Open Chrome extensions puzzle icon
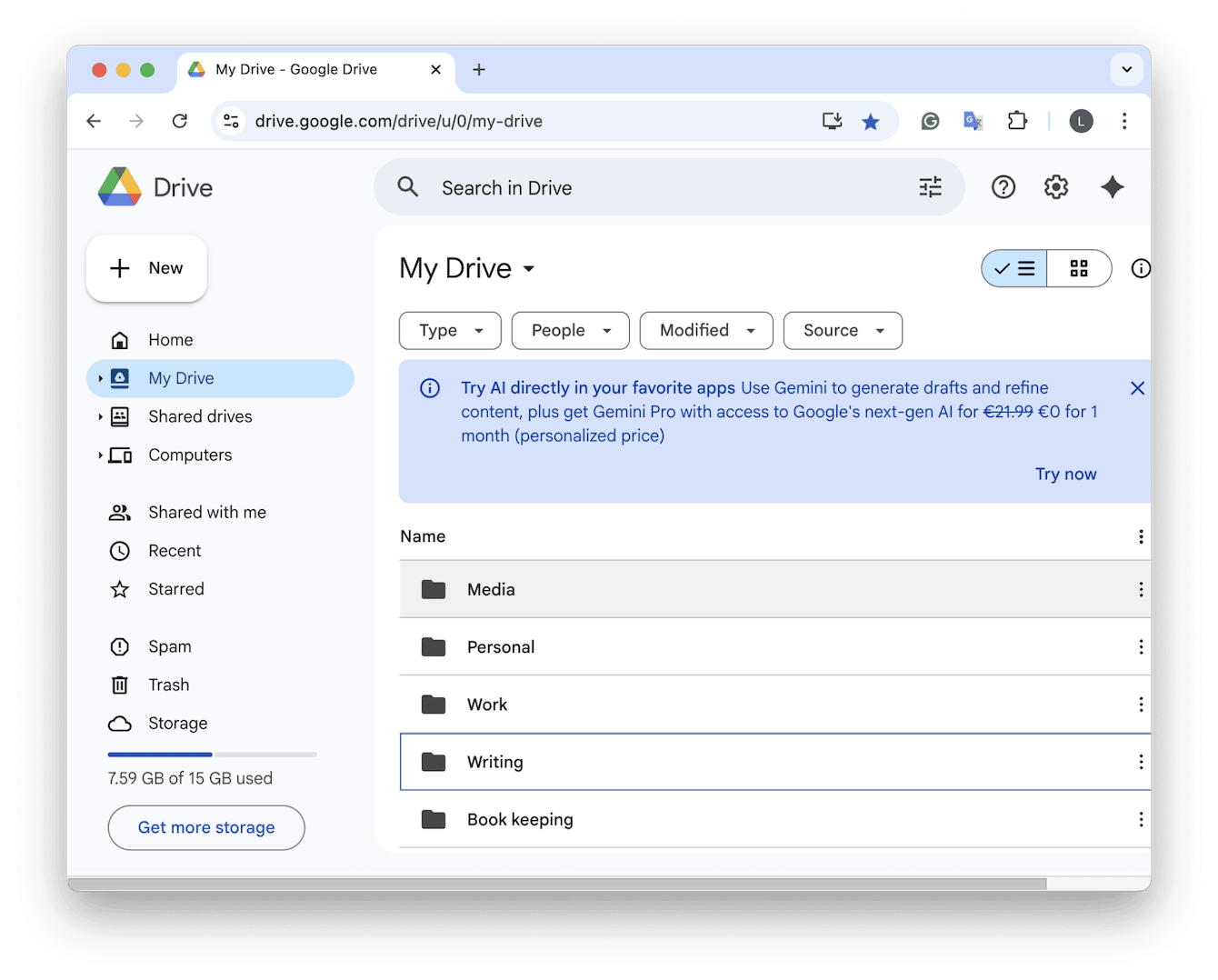This screenshot has height=980, width=1218. [1017, 120]
